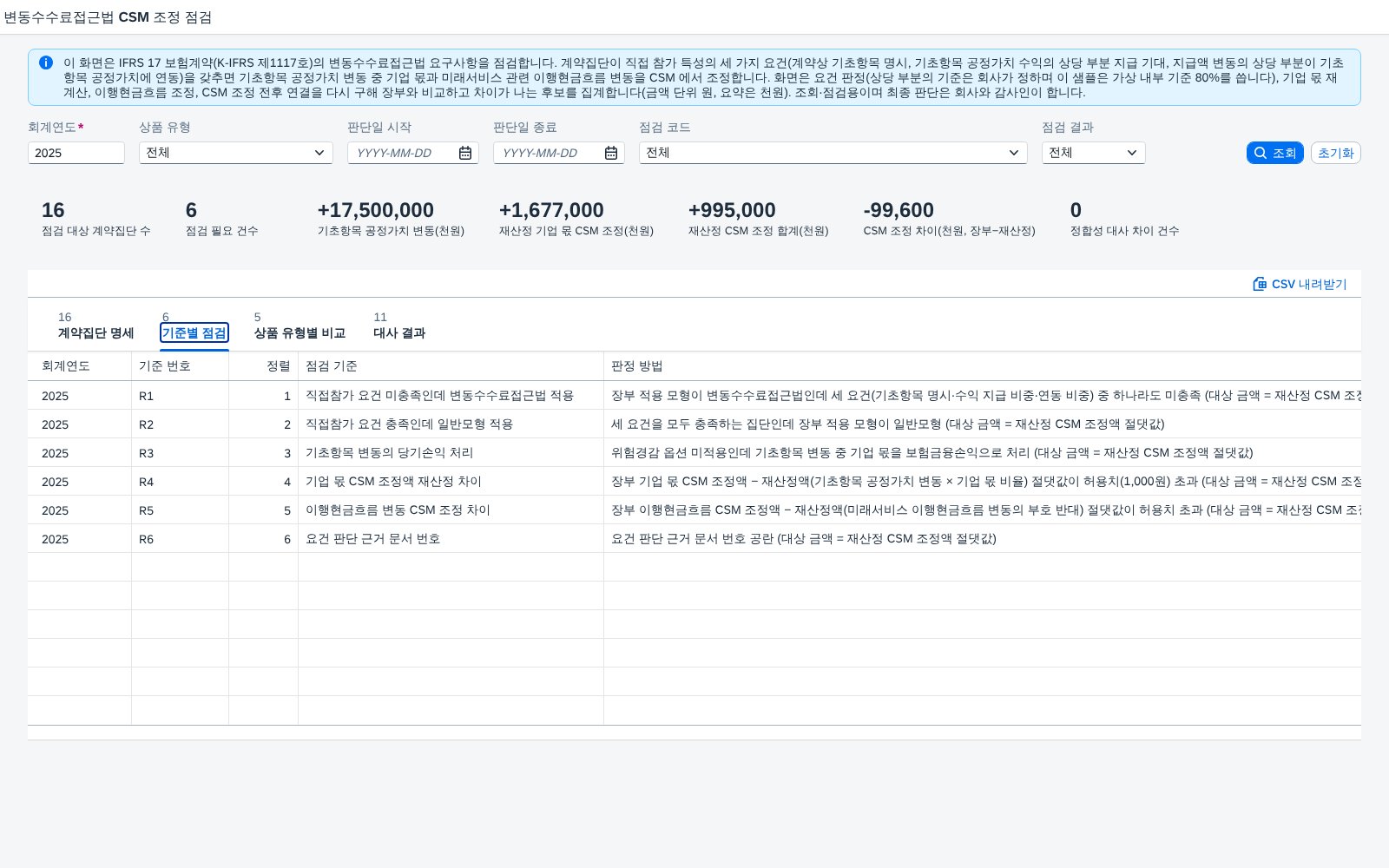Expand the 점검 코드 dropdown

pos(833,153)
